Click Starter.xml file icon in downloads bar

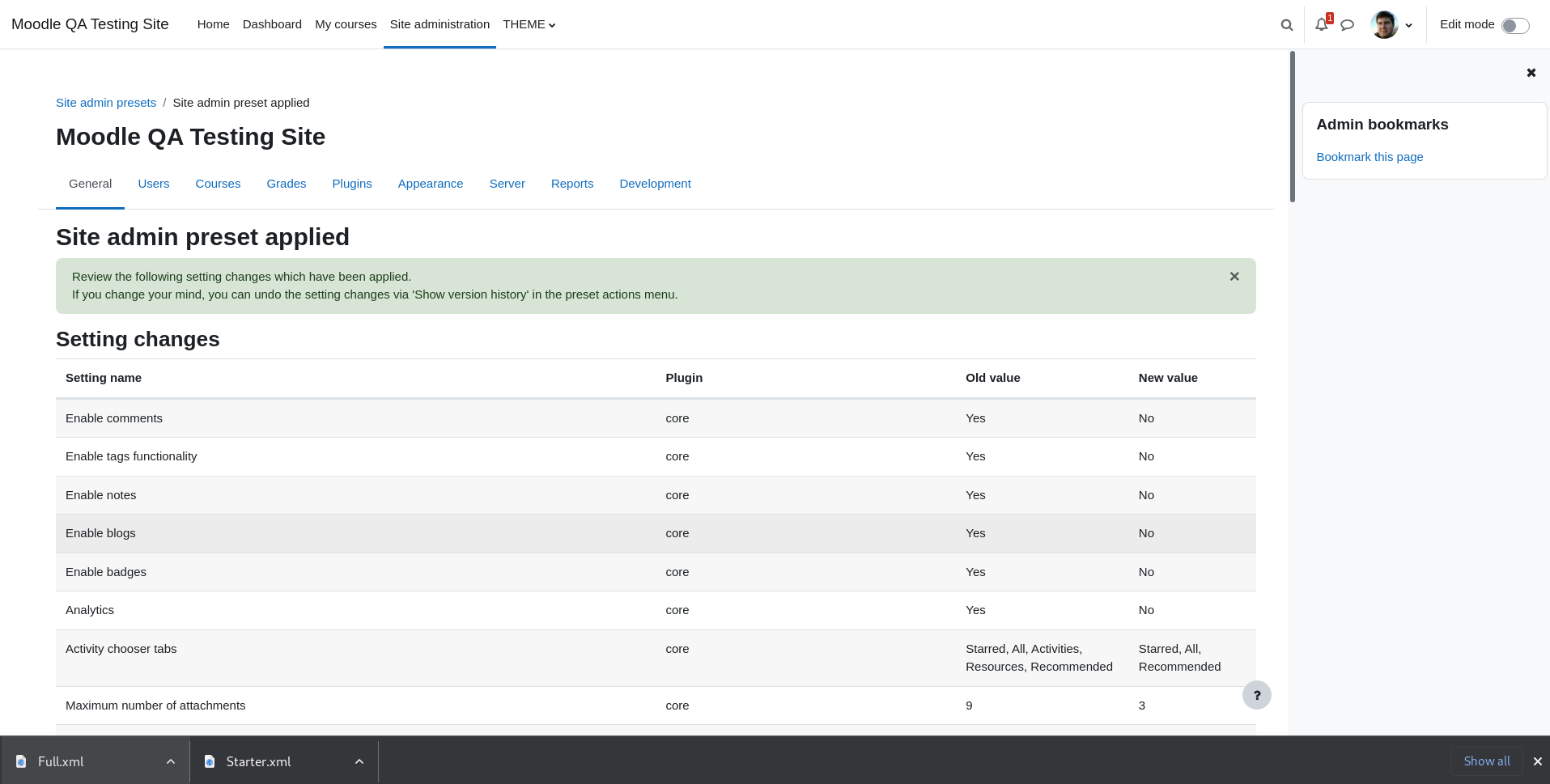pyautogui.click(x=210, y=761)
